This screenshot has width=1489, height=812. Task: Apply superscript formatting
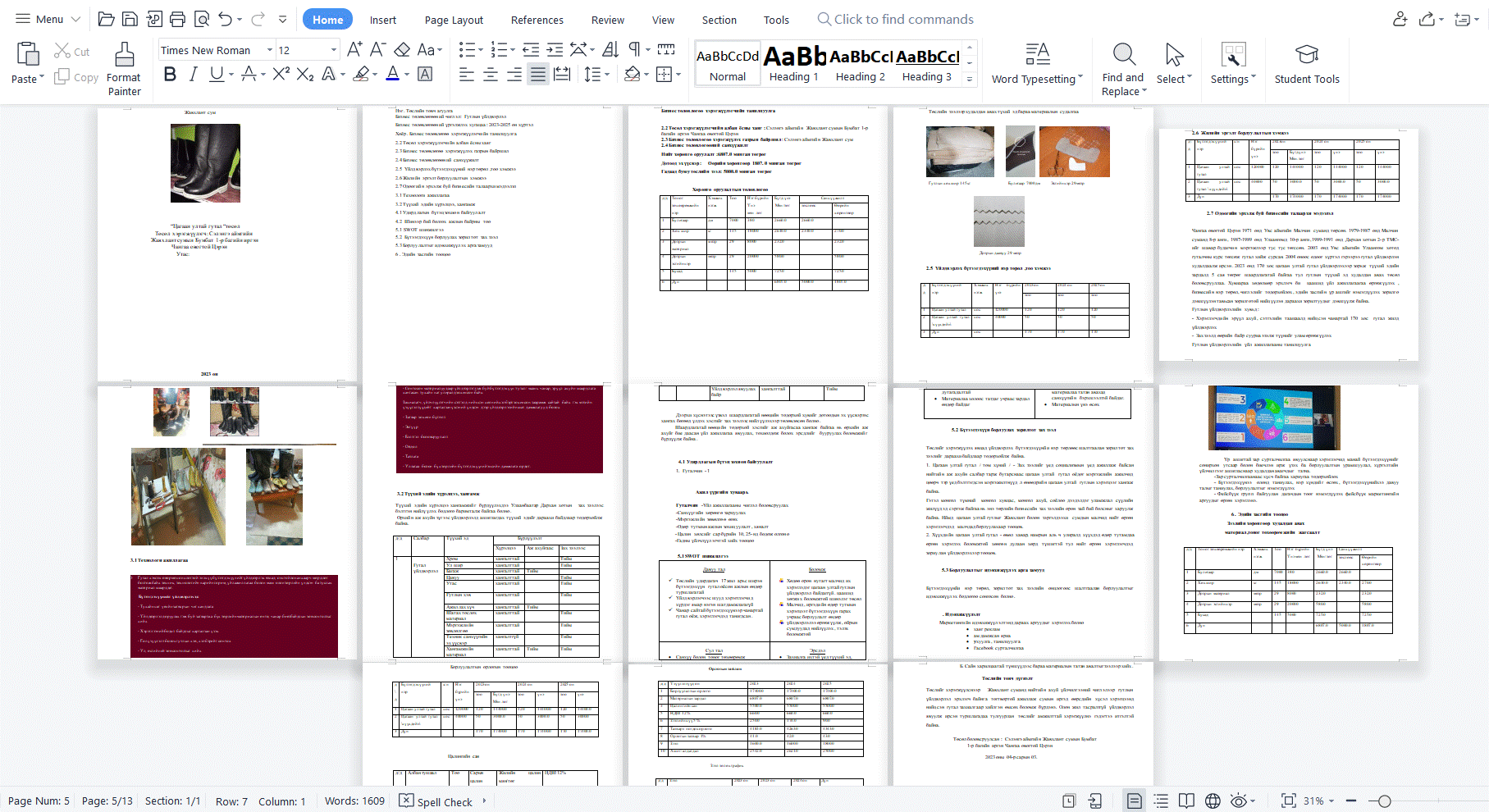coord(281,74)
